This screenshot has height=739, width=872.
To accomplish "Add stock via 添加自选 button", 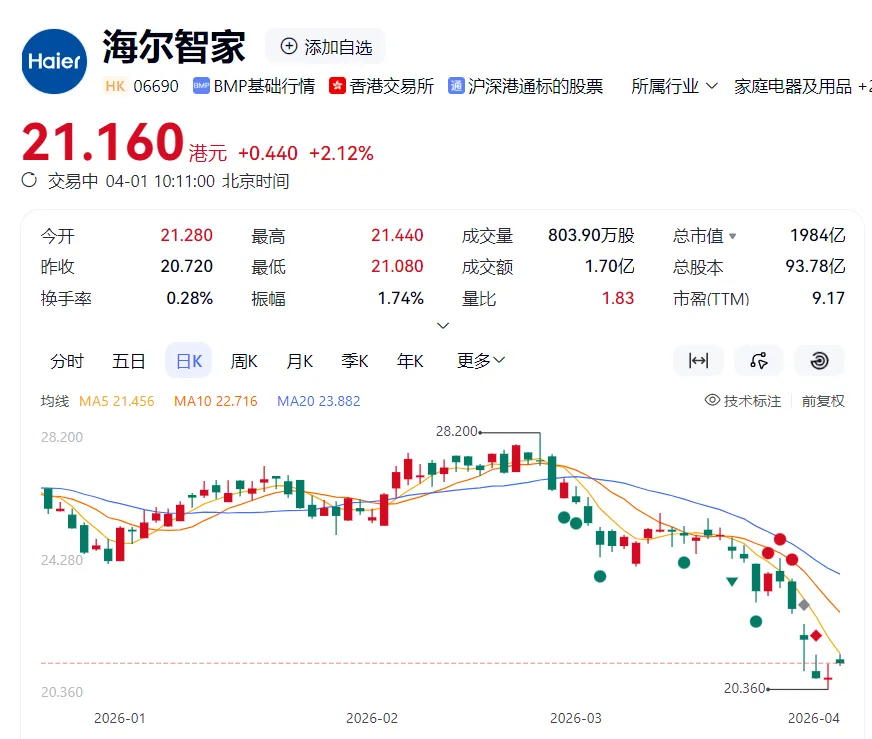I will 325,47.
